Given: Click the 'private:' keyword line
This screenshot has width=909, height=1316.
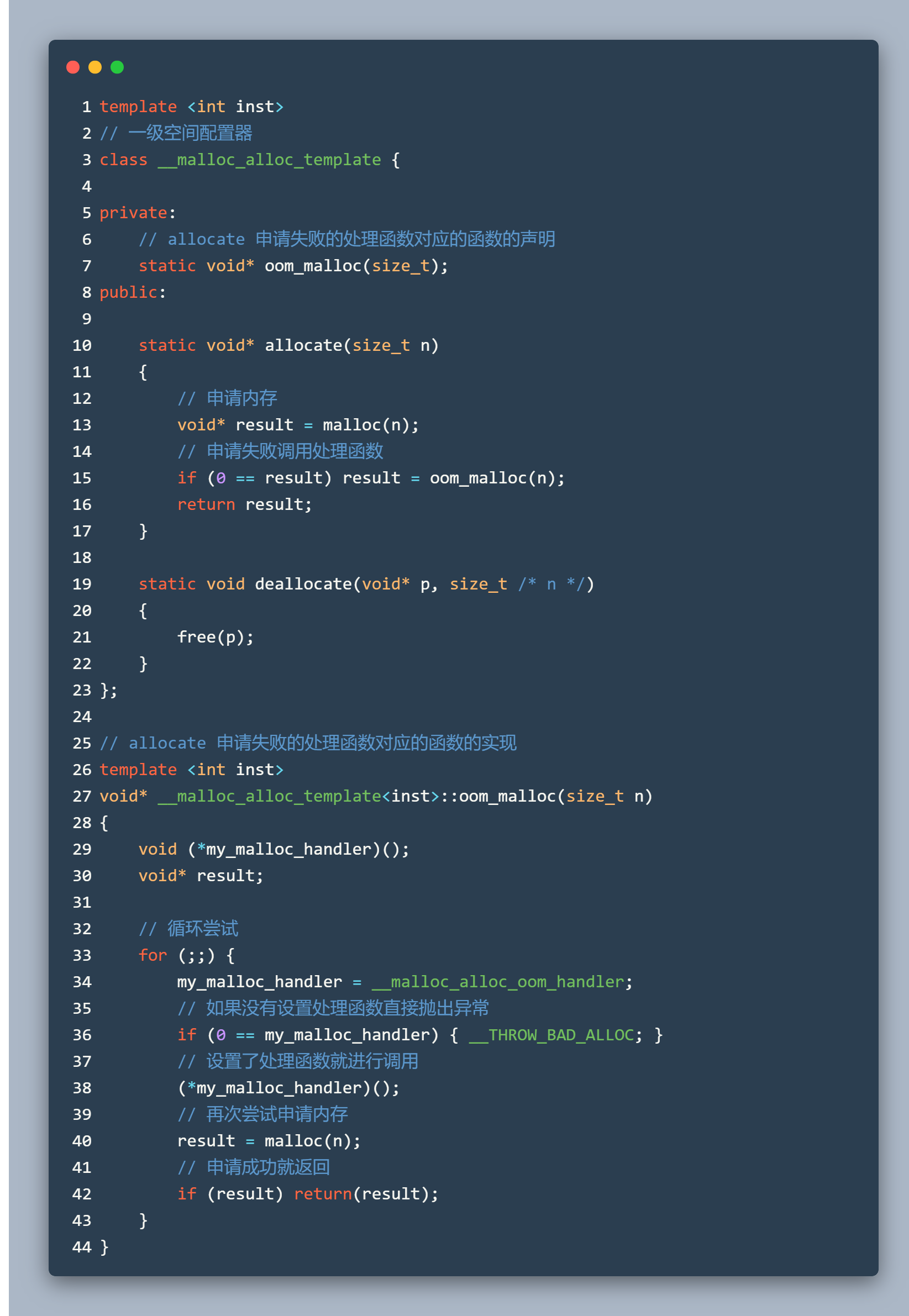Looking at the screenshot, I should click(x=138, y=213).
